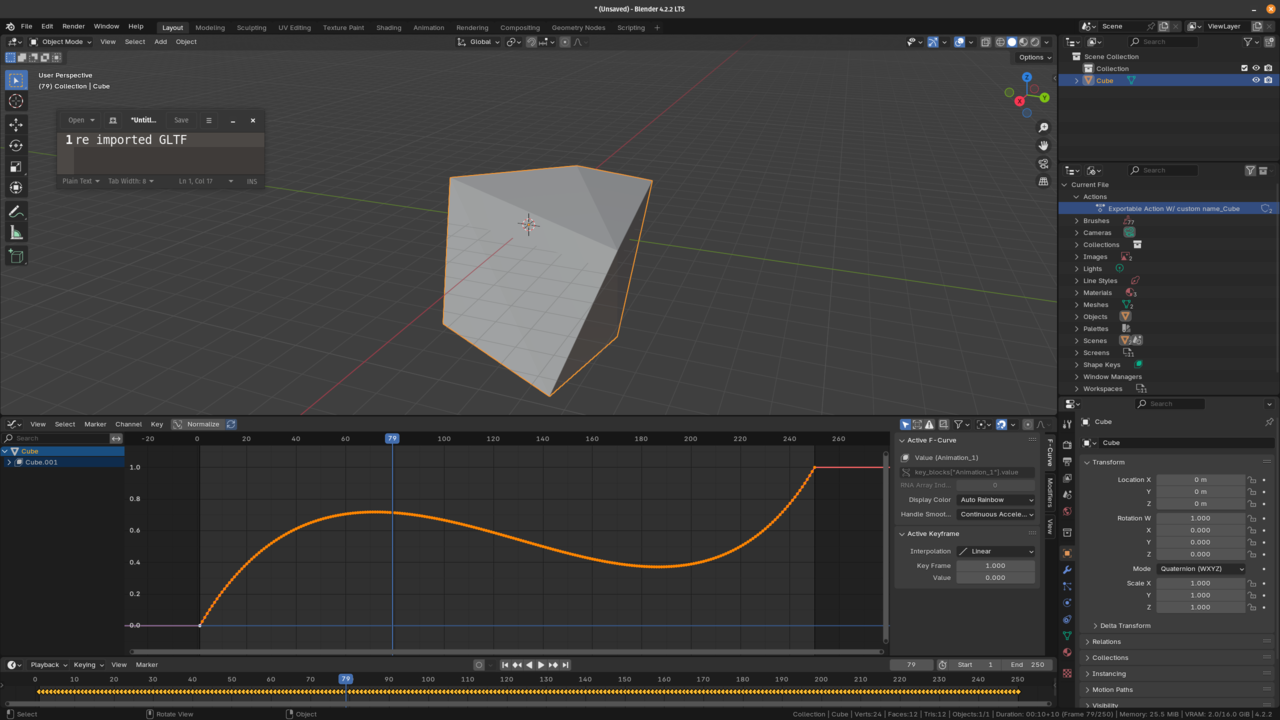Click the viewport zoom magnifier icon
The image size is (1280, 720).
tap(1043, 128)
